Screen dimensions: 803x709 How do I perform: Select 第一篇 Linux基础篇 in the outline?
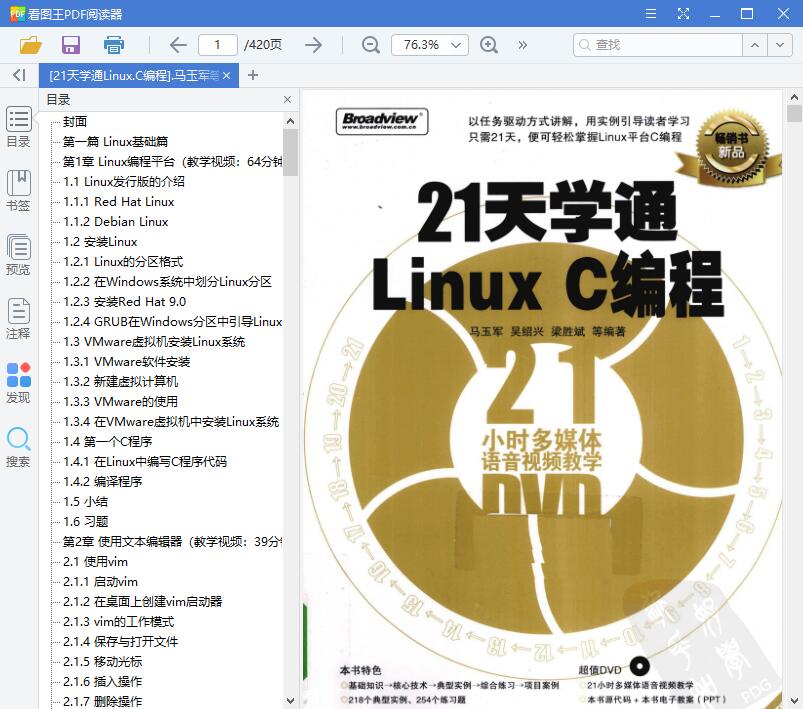click(115, 141)
